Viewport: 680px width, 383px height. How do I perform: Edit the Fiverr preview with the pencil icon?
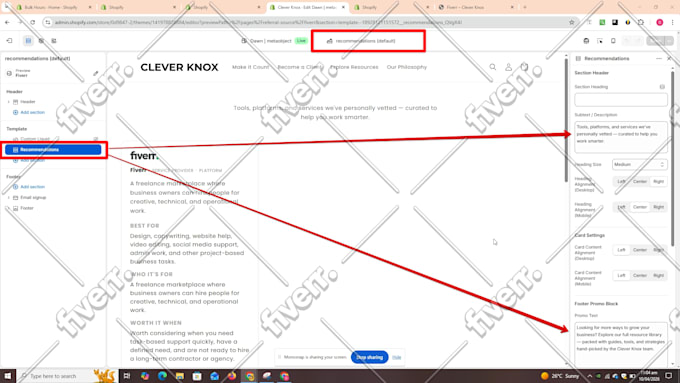coord(96,73)
